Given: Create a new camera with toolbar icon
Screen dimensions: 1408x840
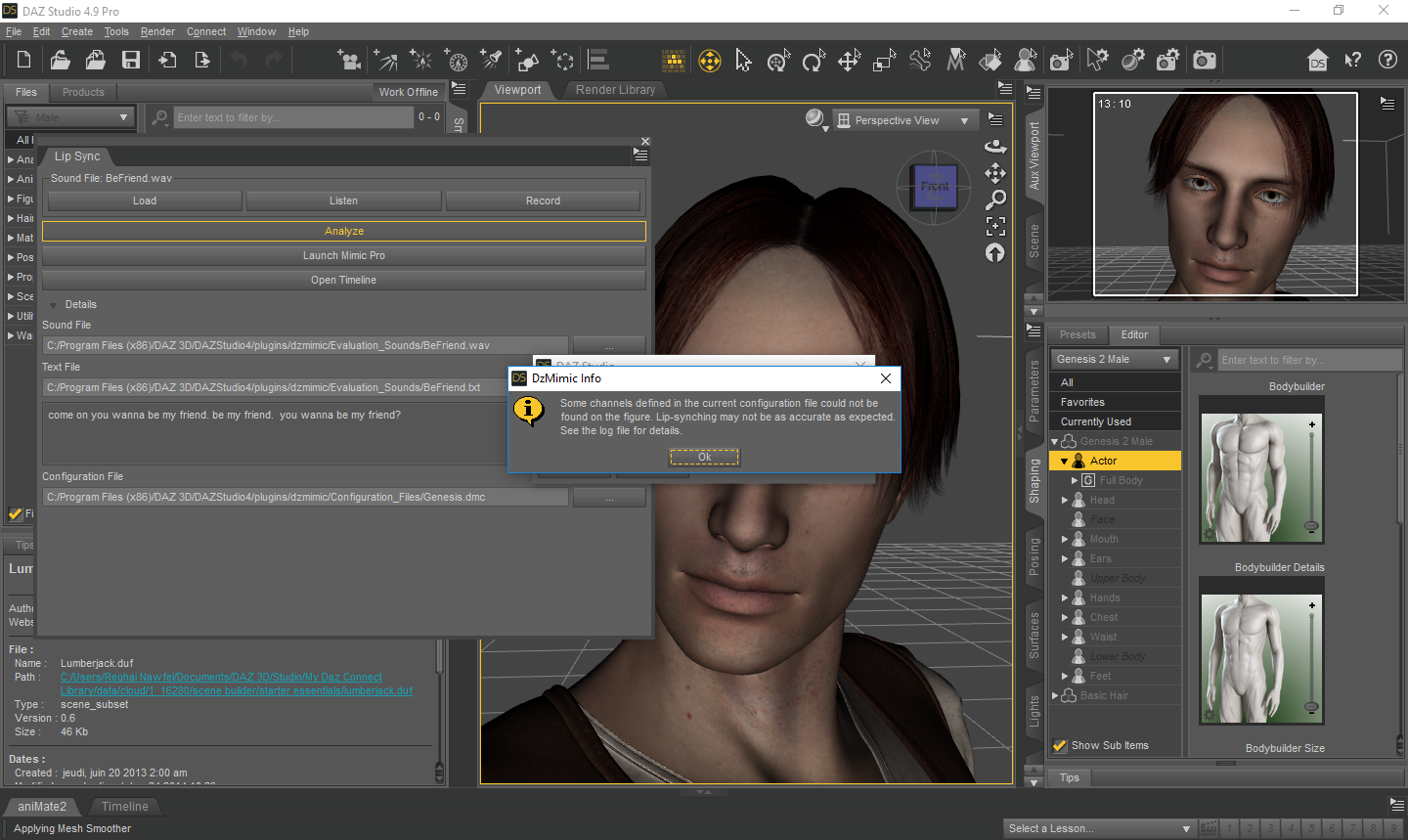Looking at the screenshot, I should pyautogui.click(x=348, y=61).
